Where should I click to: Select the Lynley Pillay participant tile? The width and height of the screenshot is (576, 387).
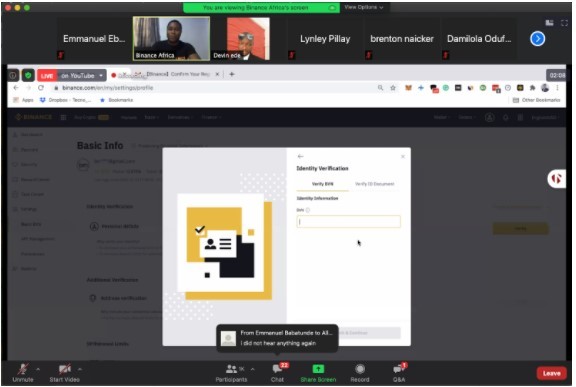pyautogui.click(x=325, y=39)
